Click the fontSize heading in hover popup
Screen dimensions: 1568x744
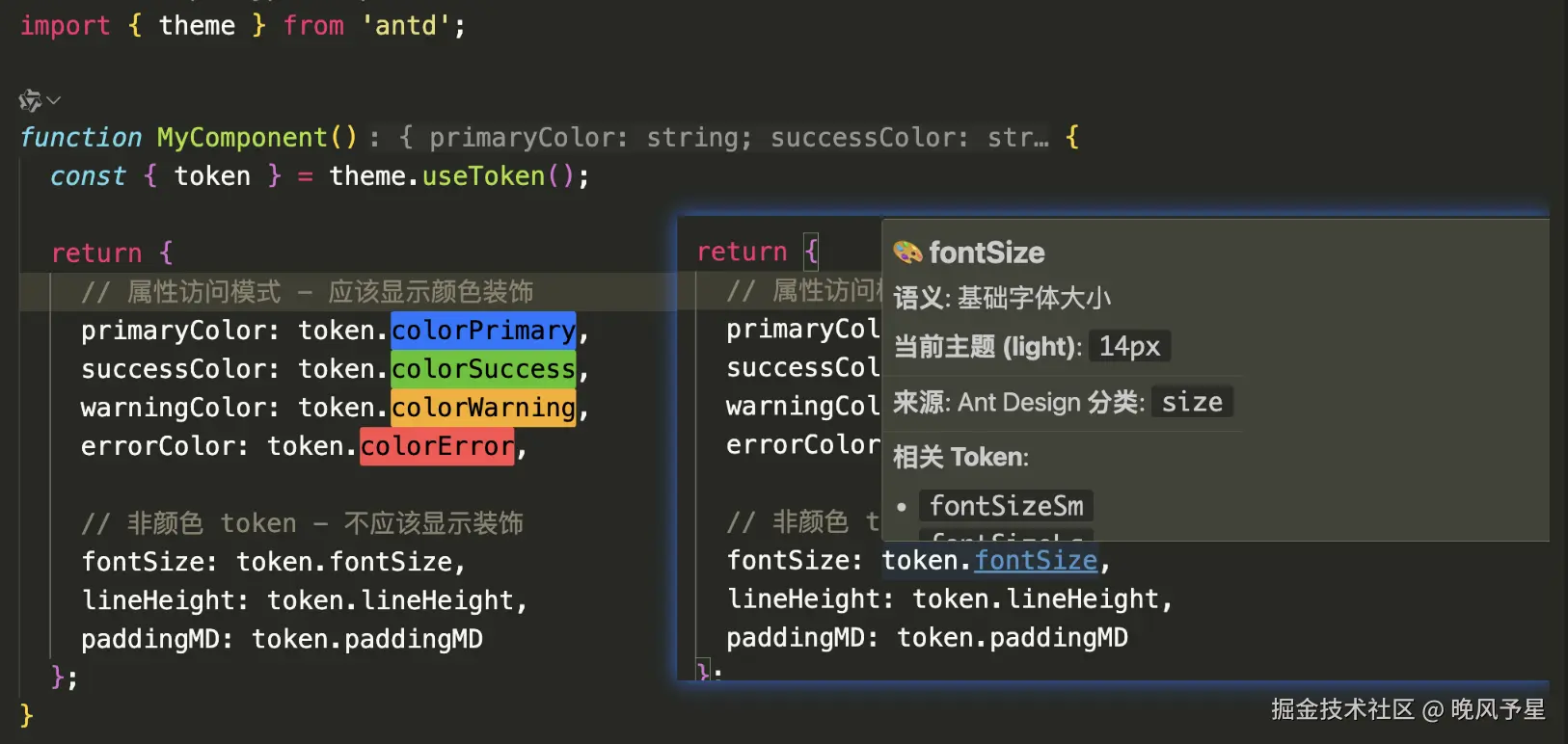[987, 252]
